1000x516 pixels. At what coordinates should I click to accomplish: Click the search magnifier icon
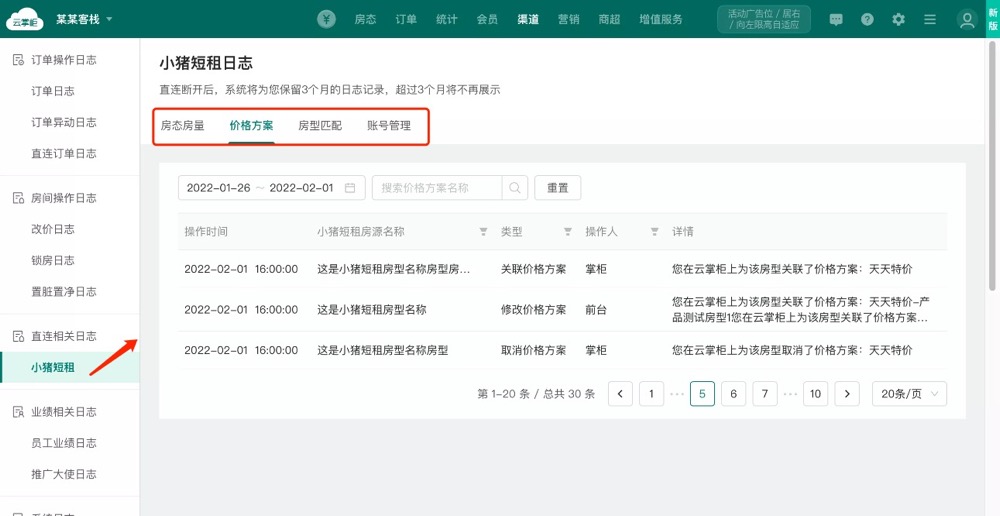point(514,188)
